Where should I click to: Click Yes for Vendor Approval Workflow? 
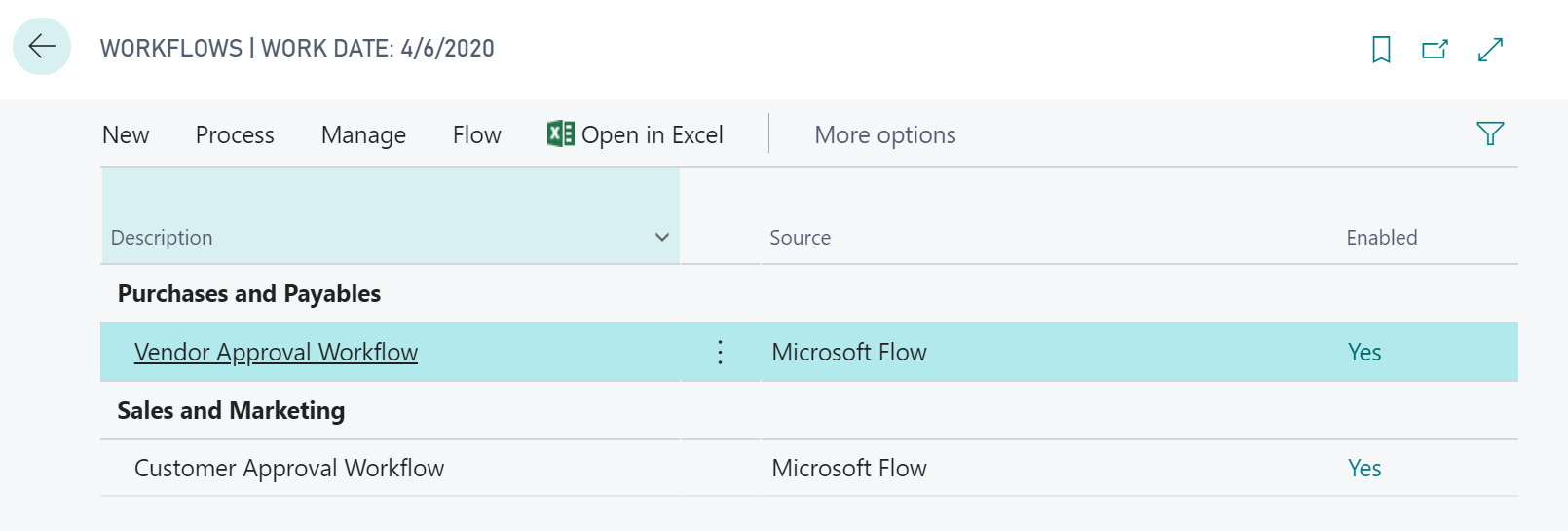[1364, 352]
